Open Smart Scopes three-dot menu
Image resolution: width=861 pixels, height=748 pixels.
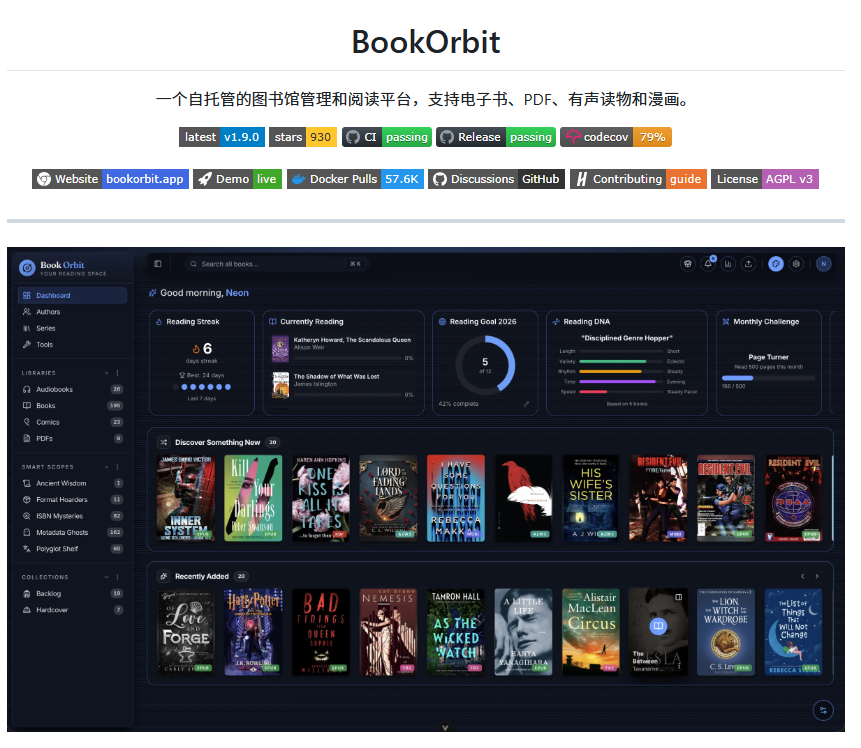(118, 467)
